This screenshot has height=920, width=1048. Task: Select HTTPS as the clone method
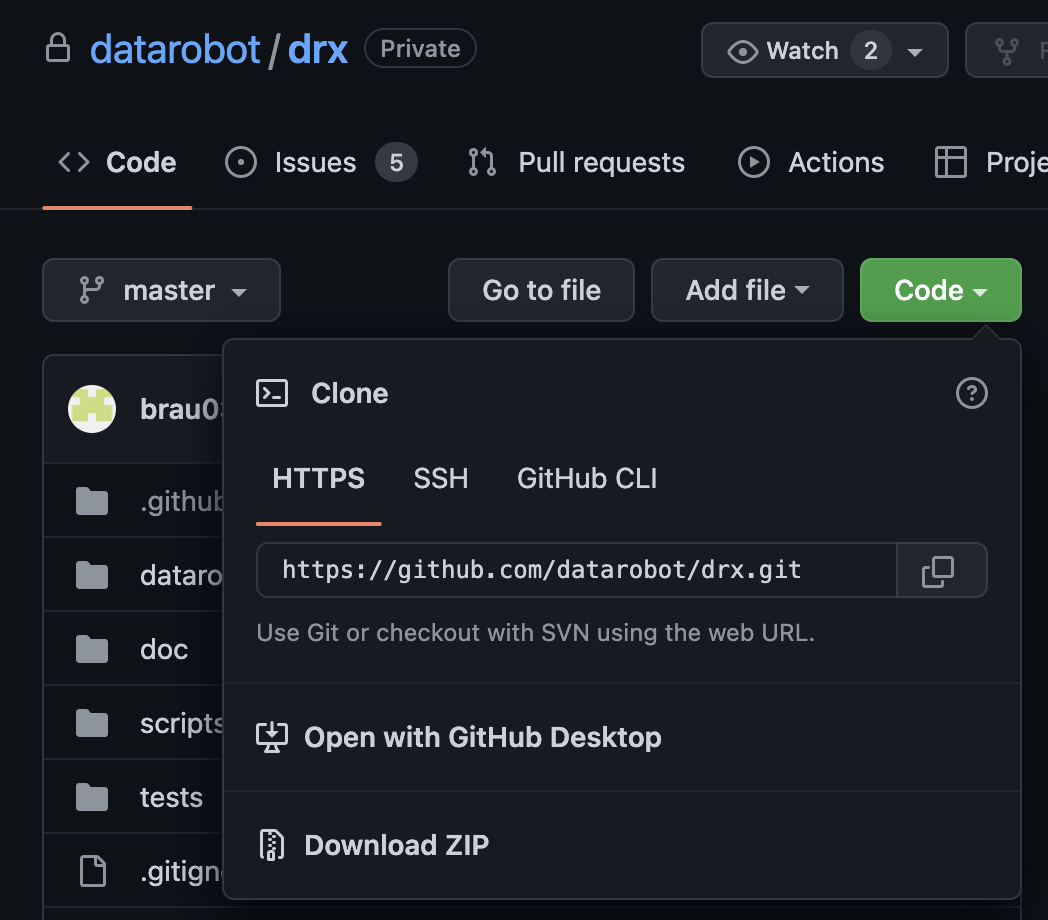point(318,478)
